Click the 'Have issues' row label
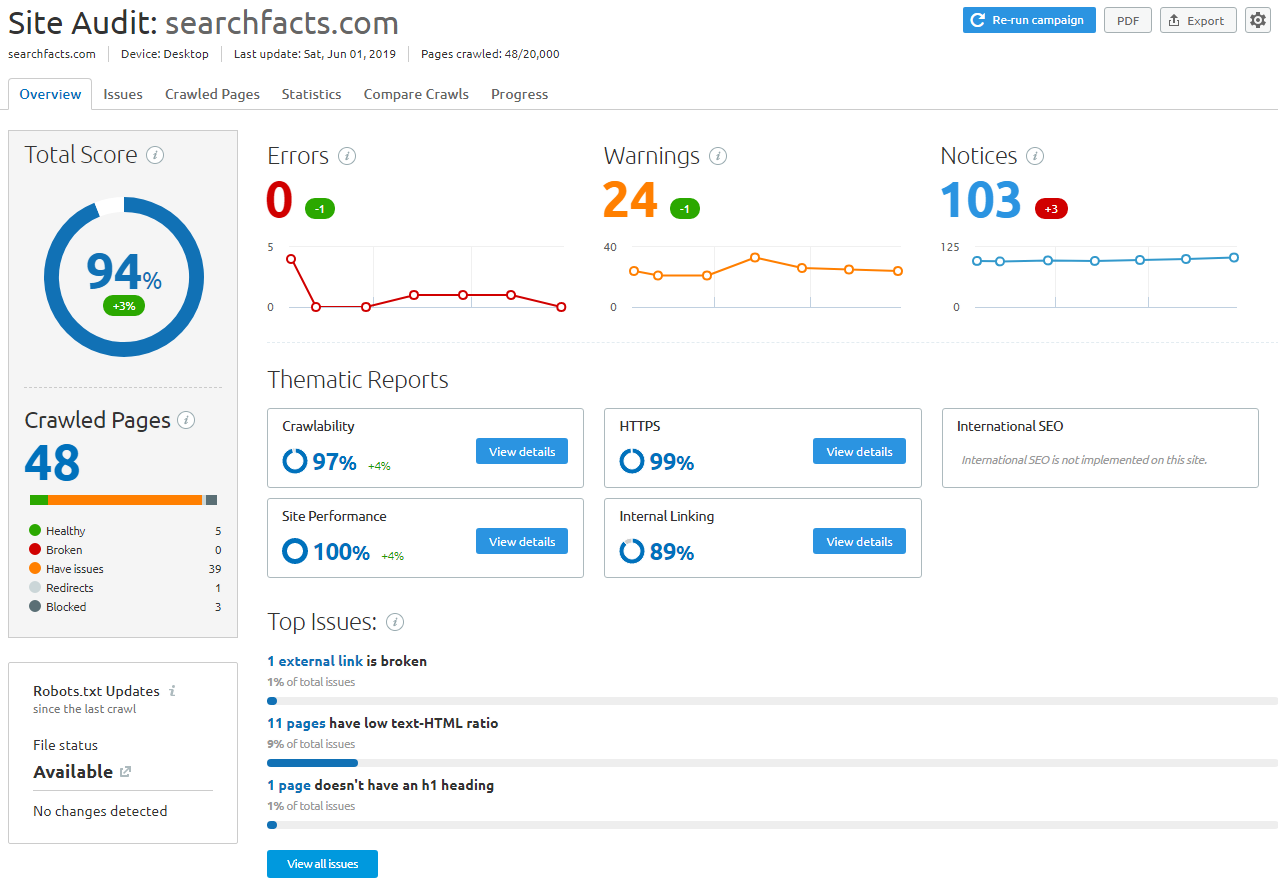Viewport: 1278px width, 883px height. click(x=74, y=569)
